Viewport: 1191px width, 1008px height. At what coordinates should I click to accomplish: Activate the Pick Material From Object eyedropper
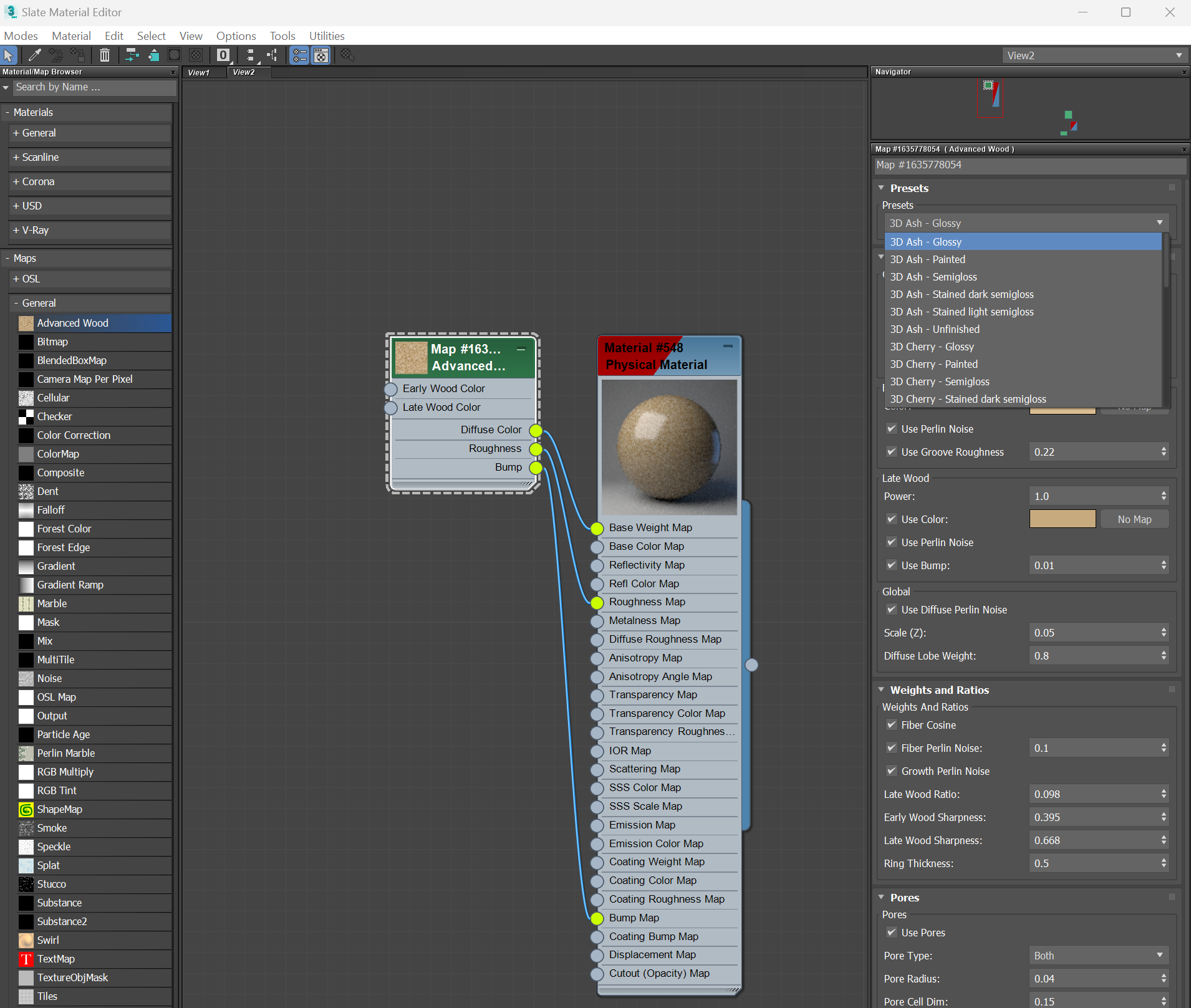35,55
